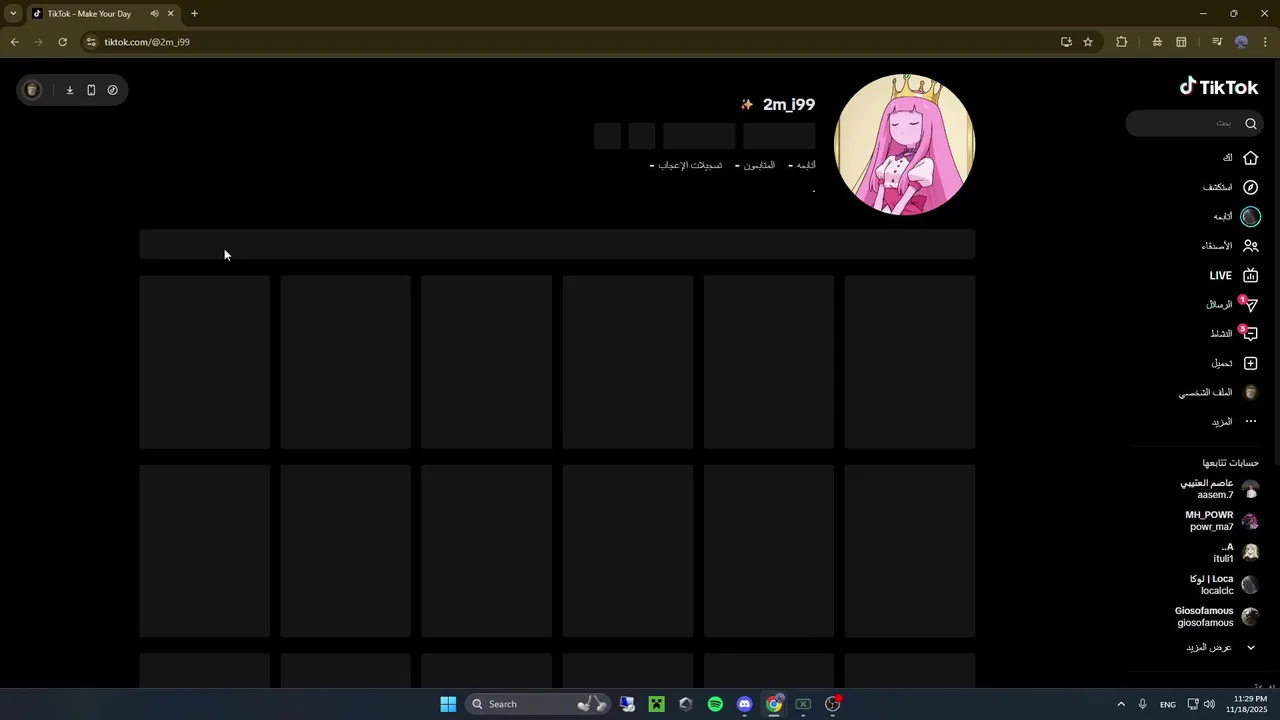This screenshot has height=720, width=1280.
Task: Open followed account ituli1
Action: [x=1235, y=553]
